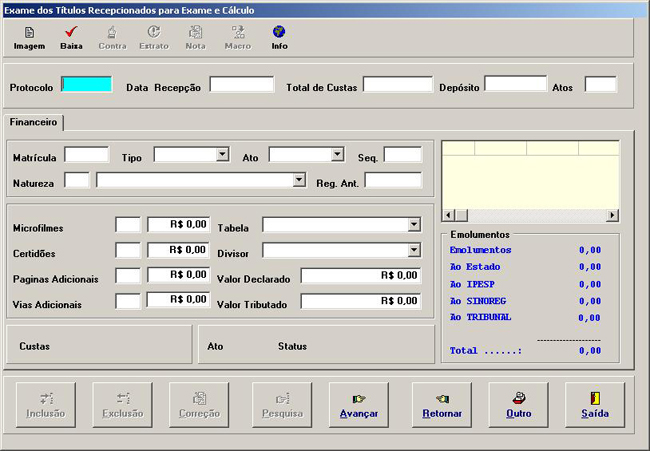650x451 pixels.
Task: Click the Microfilmes R$ value field
Action: pos(179,225)
